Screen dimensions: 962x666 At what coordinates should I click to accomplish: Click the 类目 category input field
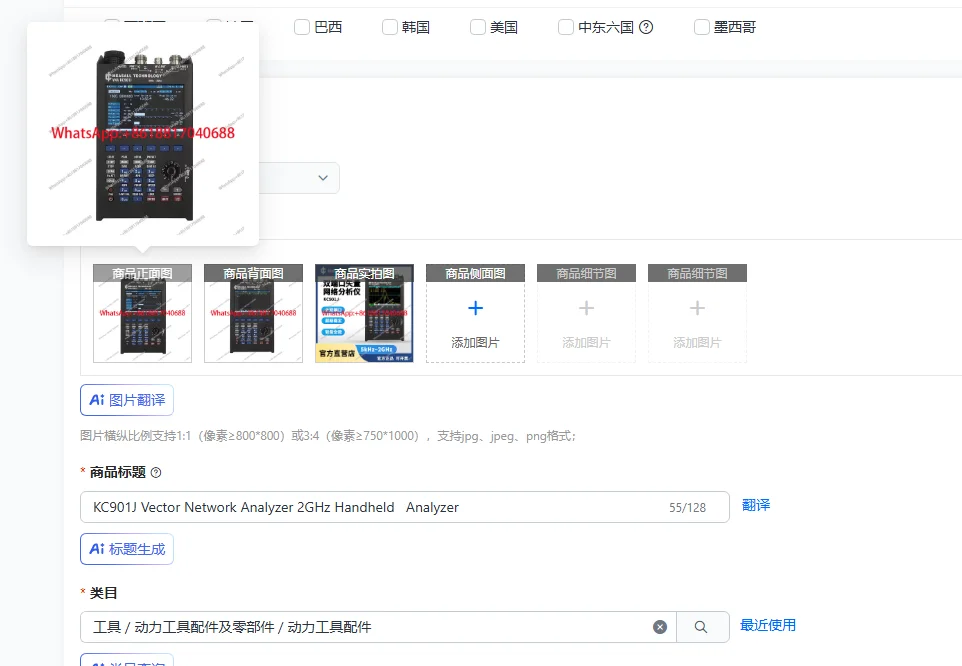pos(379,627)
